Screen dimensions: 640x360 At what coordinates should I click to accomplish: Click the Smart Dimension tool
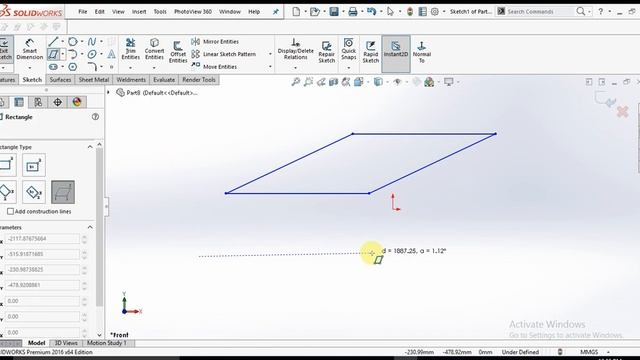(x=29, y=49)
